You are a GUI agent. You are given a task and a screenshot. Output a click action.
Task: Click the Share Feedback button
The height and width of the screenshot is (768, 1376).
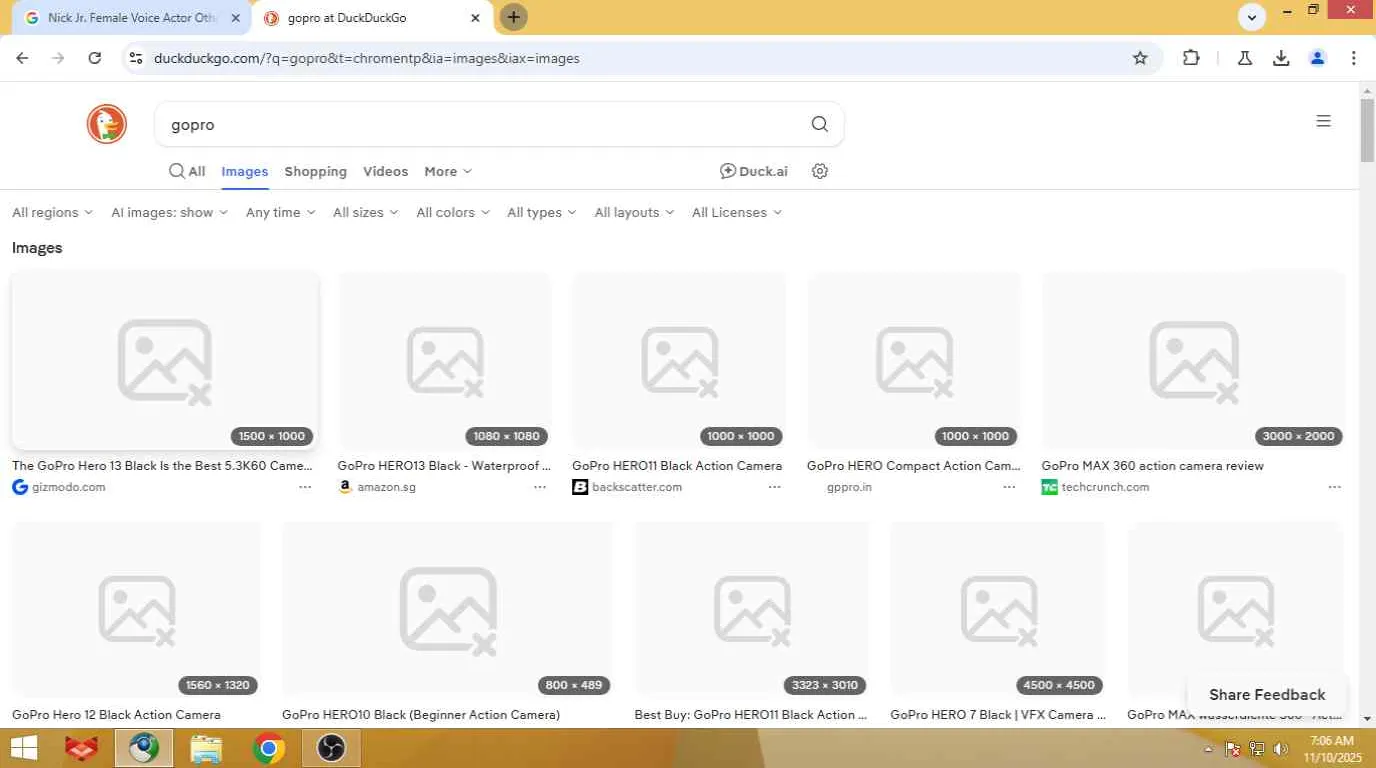(1267, 694)
